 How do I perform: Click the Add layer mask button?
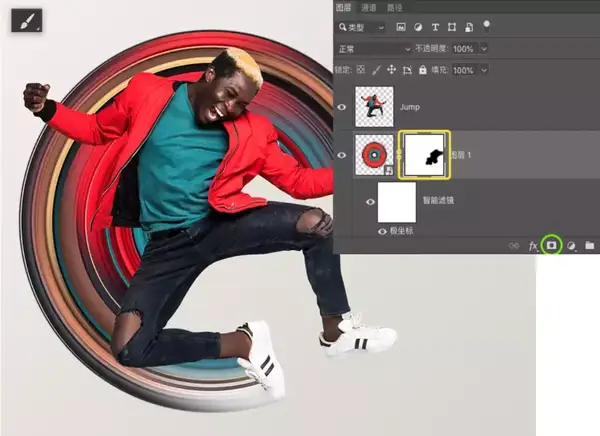[551, 244]
